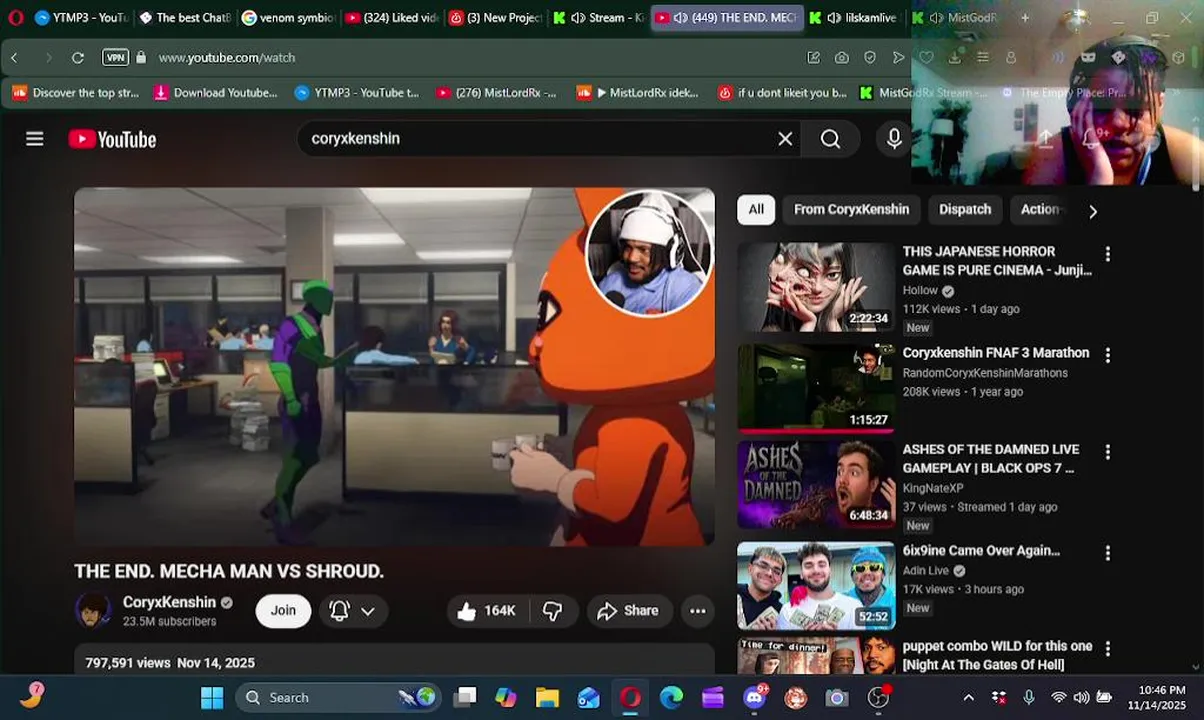
Task: Select the www.youtube.com/watch address bar
Action: click(x=227, y=58)
